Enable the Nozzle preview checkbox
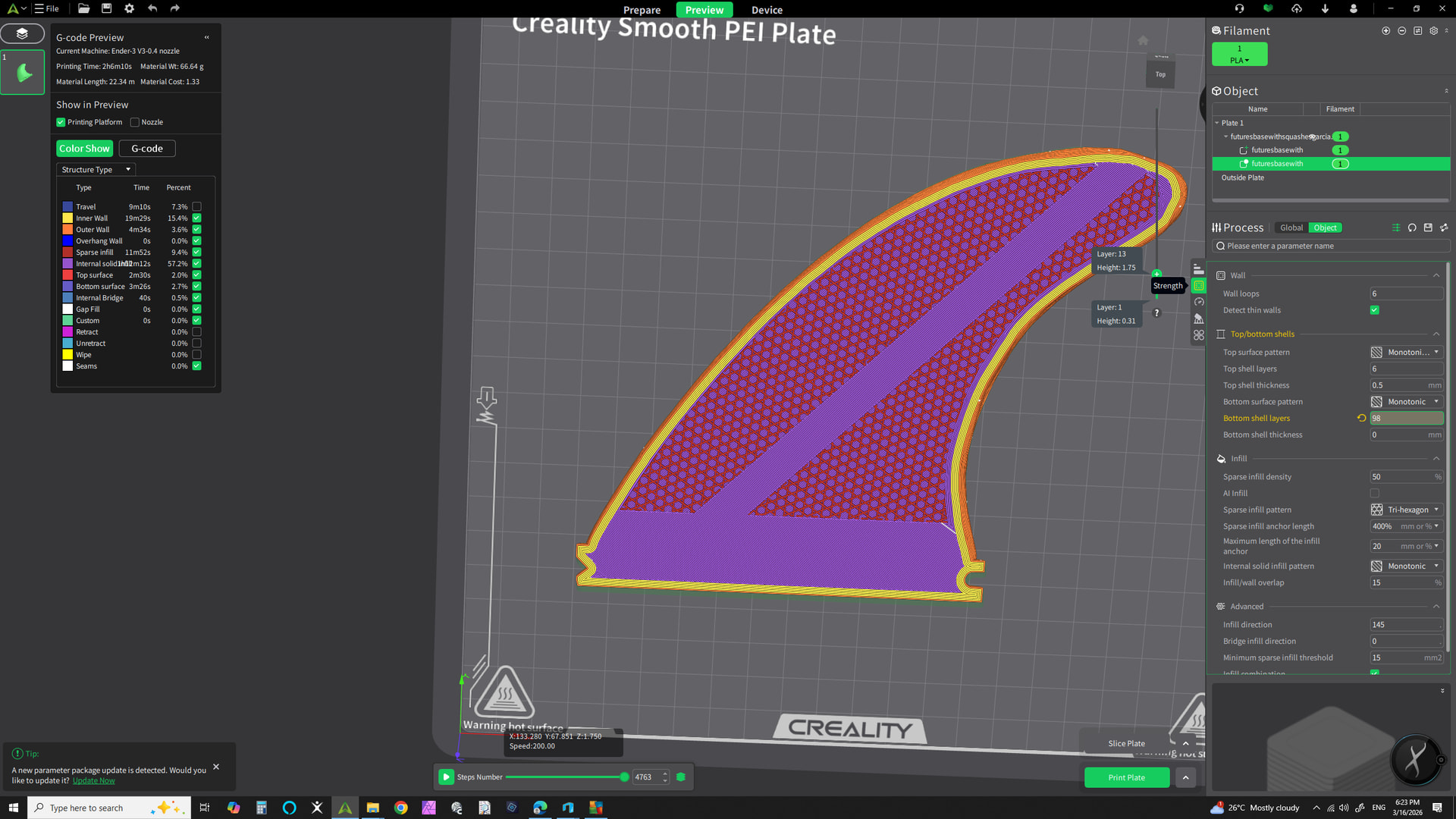Viewport: 1456px width, 819px height. (x=135, y=122)
